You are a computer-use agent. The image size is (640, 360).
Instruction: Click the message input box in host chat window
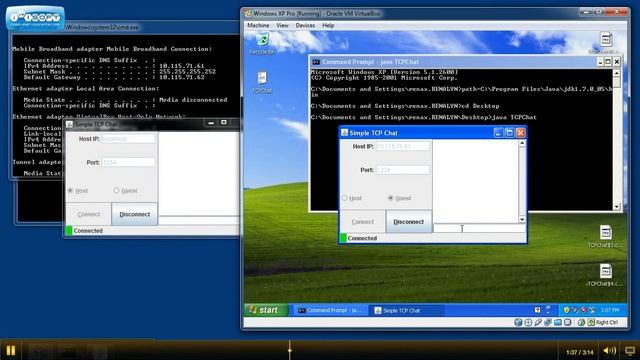click(x=199, y=221)
